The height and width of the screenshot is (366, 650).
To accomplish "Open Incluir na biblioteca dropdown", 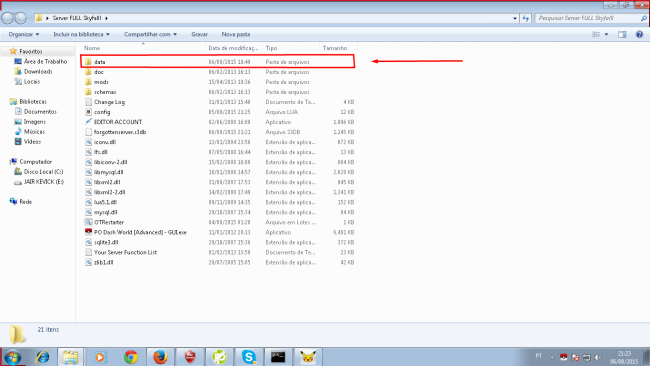I will [81, 34].
